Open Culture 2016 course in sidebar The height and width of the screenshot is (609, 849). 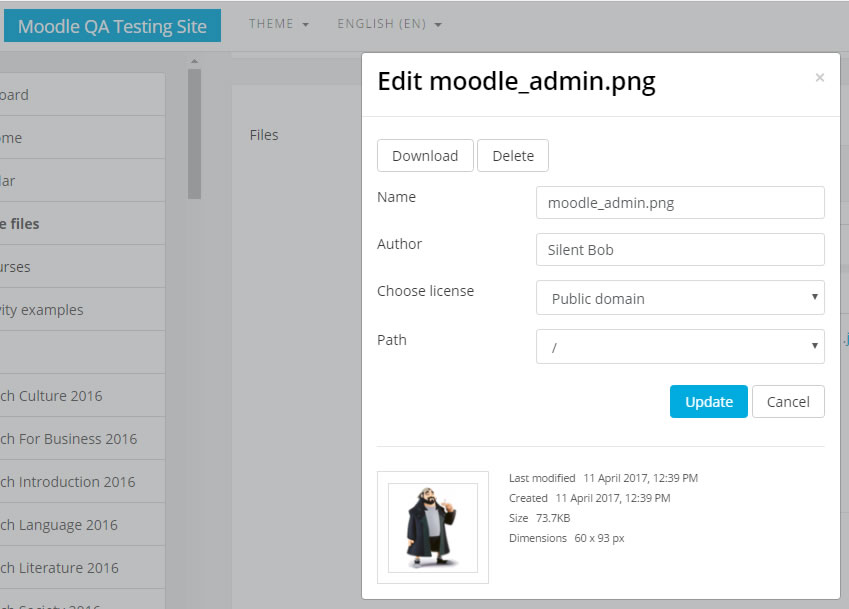(x=82, y=396)
